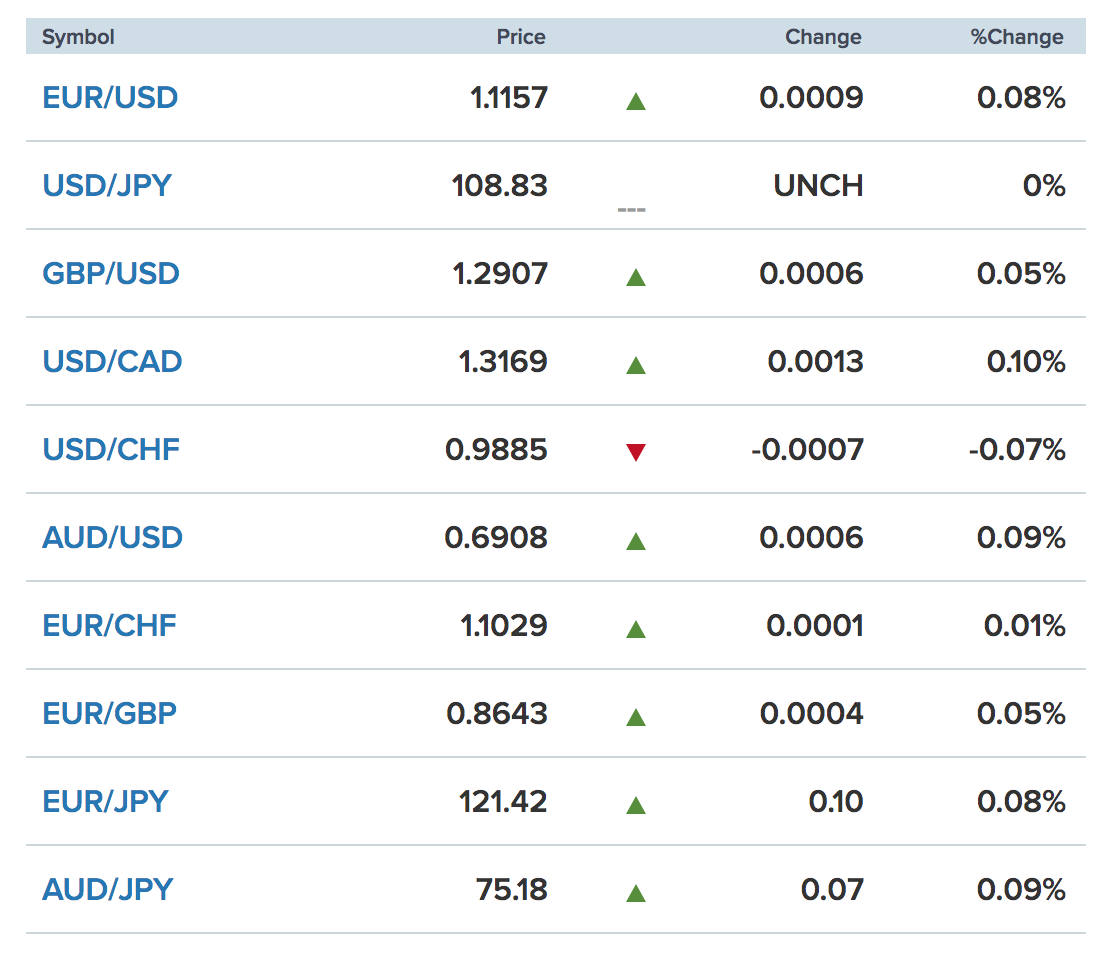1110x956 pixels.
Task: Click the USD/CAD change value 0.0013
Action: tap(816, 362)
